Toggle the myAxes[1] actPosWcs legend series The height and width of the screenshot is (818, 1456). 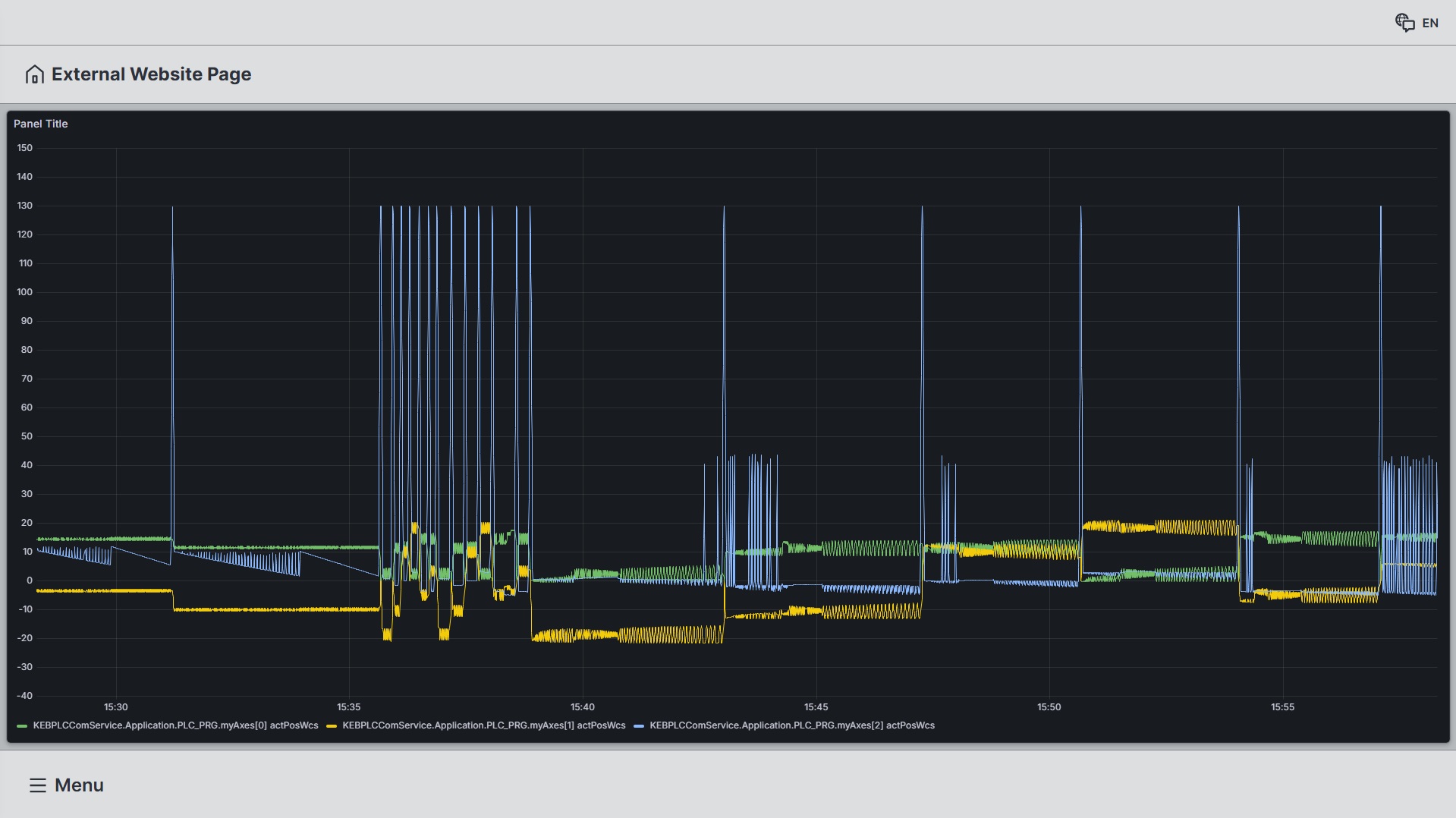(x=483, y=725)
